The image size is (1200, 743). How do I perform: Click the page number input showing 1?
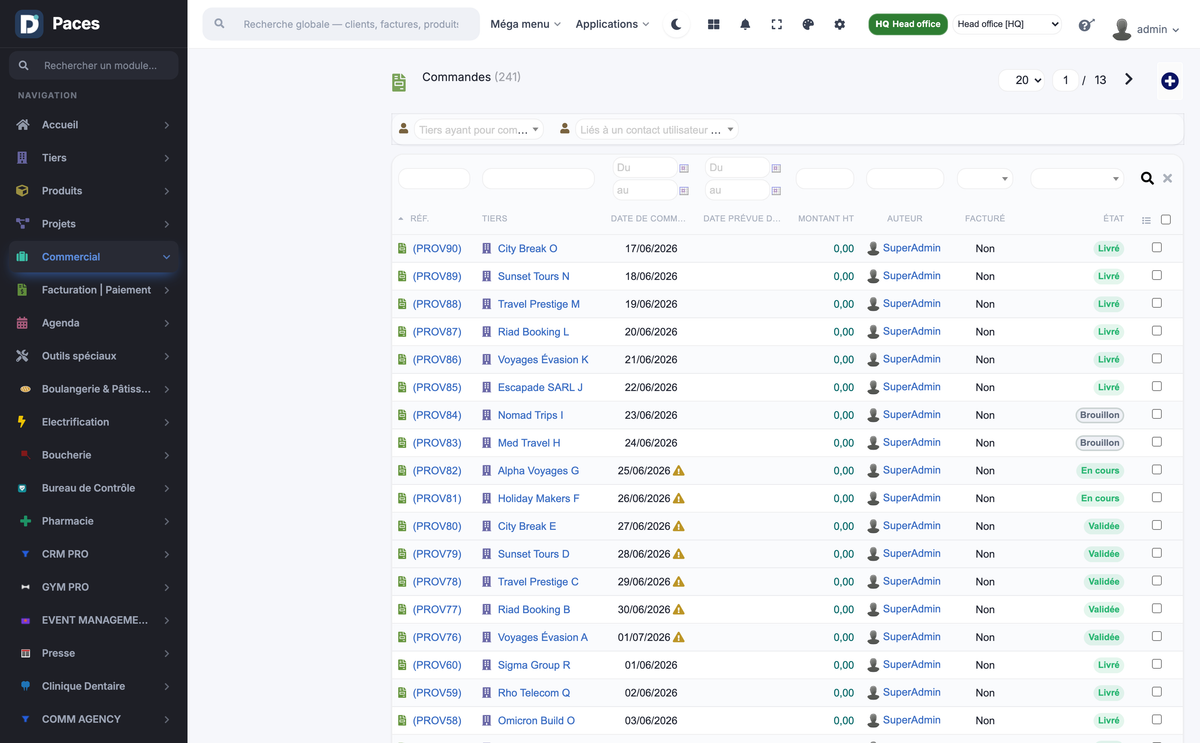pos(1066,80)
